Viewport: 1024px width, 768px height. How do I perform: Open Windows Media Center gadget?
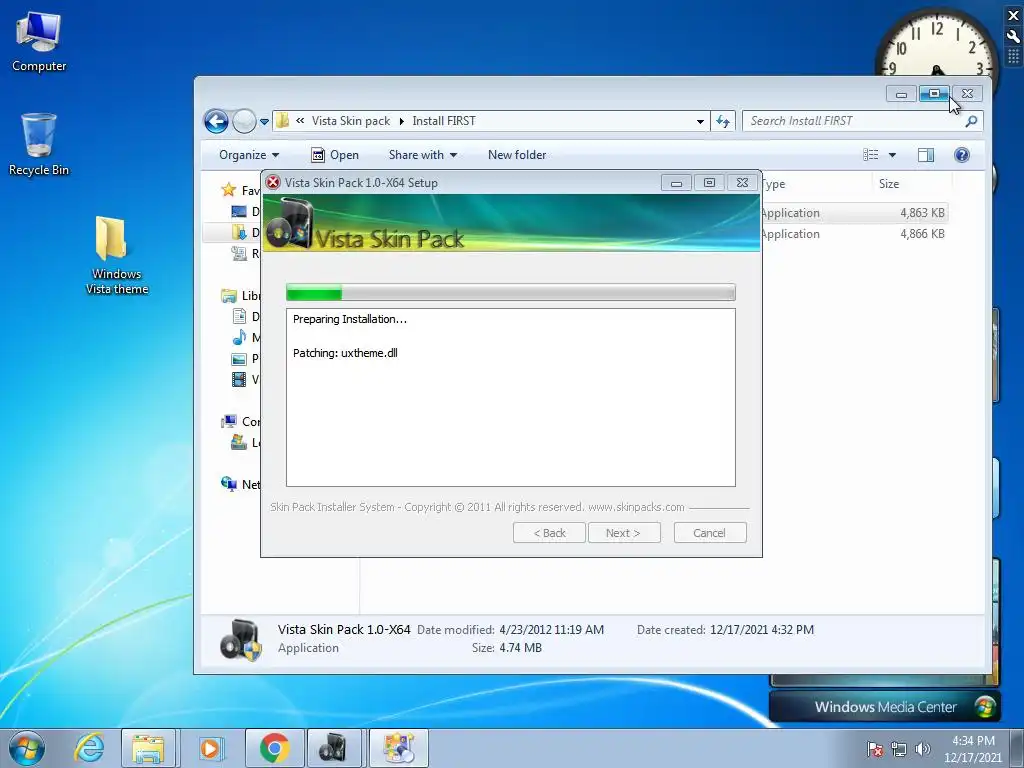pos(884,707)
